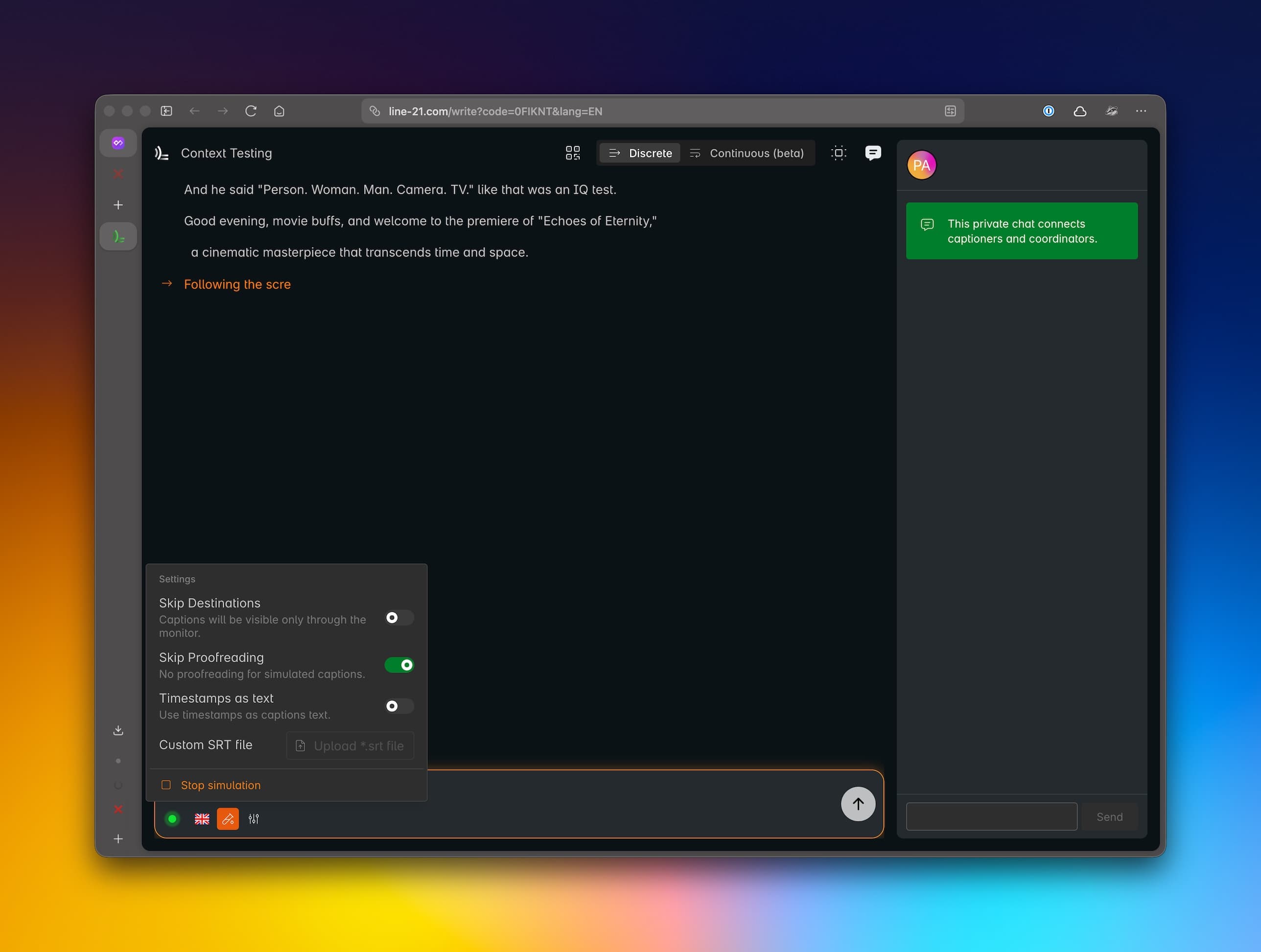1261x952 pixels.
Task: Disable the Skip Proofreading toggle
Action: click(398, 665)
